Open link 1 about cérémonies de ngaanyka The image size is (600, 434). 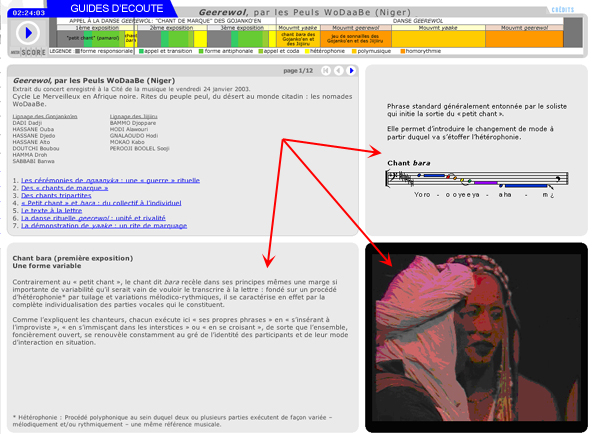(x=110, y=180)
